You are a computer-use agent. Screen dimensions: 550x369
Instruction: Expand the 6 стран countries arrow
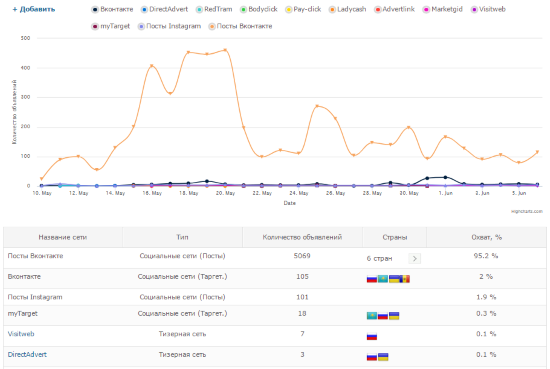click(x=415, y=259)
